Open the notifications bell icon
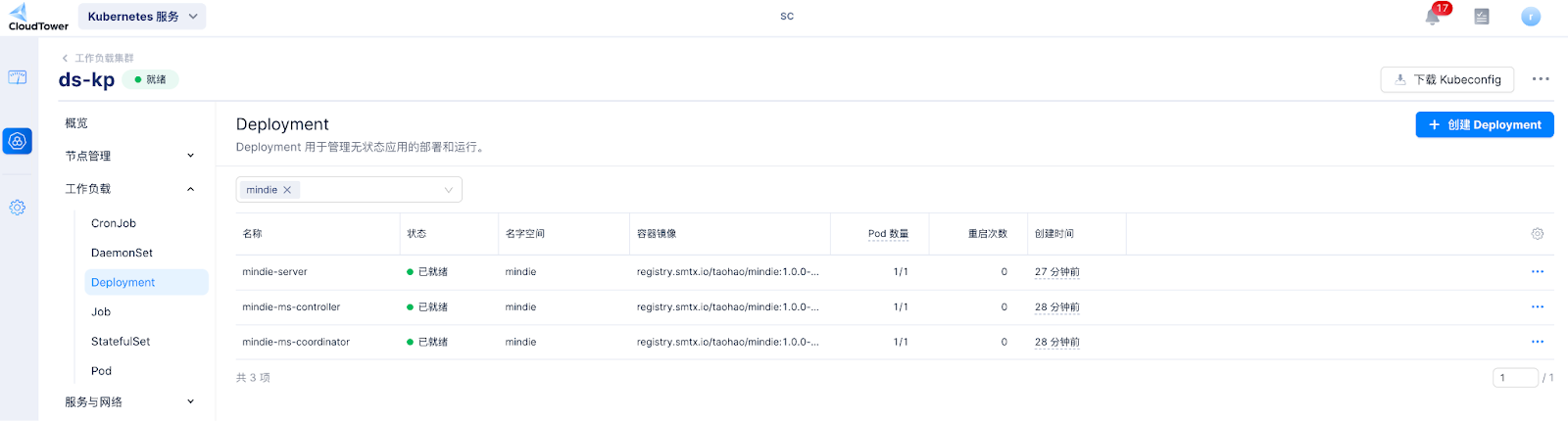This screenshot has height=421, width=1568. (1433, 17)
